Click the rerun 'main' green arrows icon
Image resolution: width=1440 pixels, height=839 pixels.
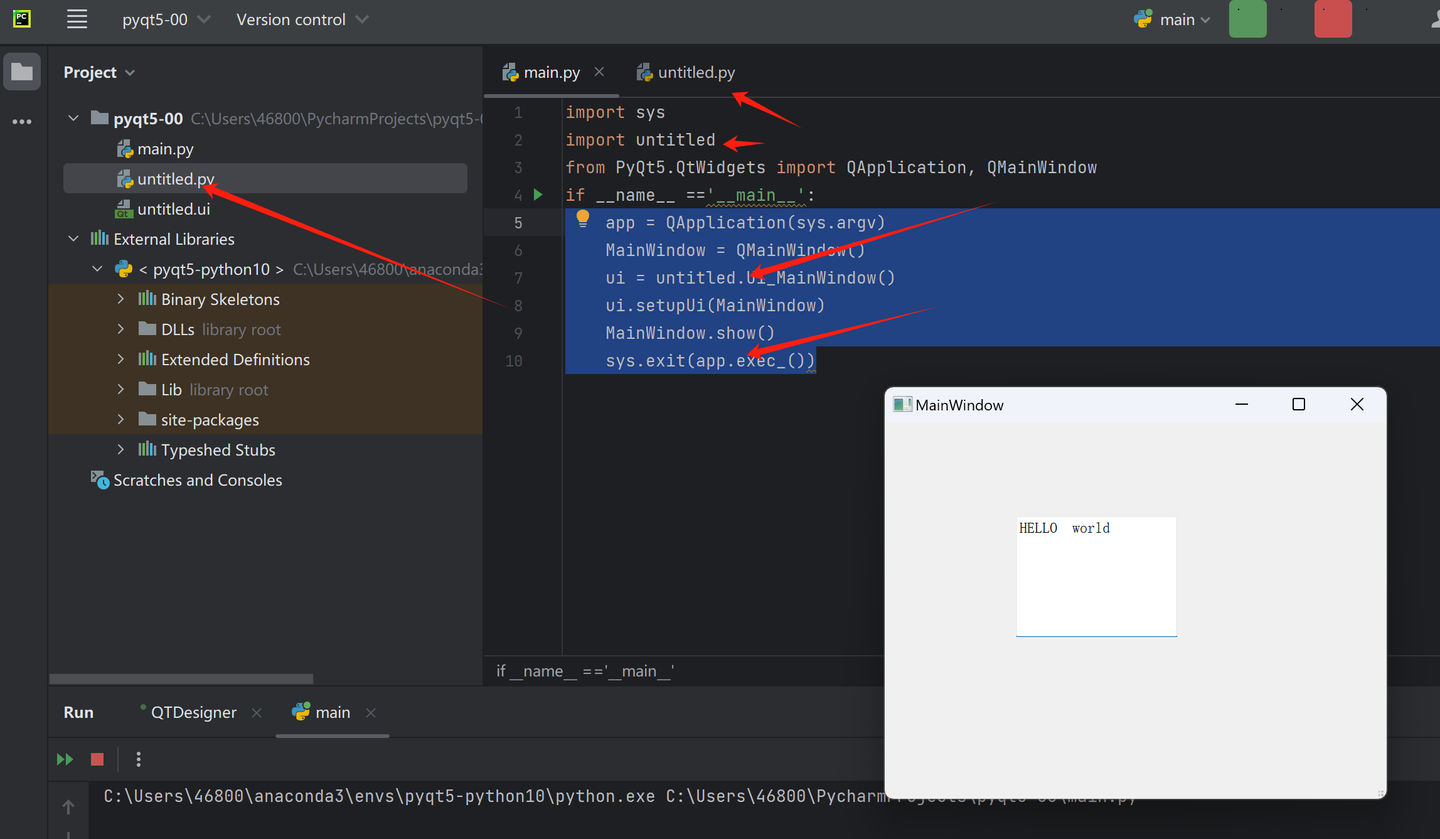(65, 760)
